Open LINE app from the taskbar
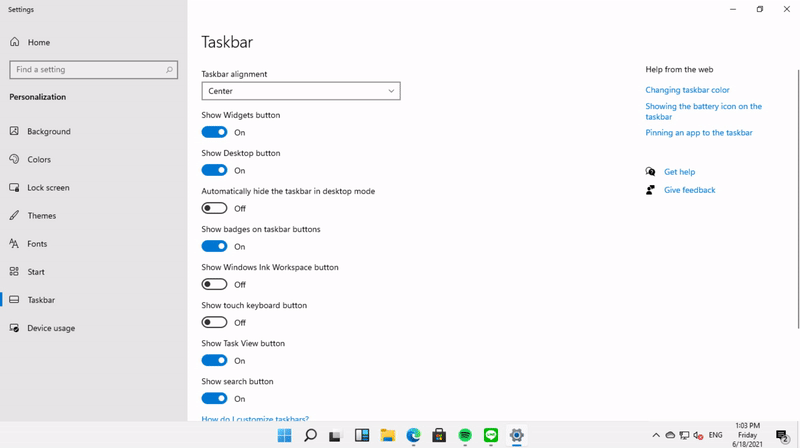The image size is (800, 448). tap(491, 435)
